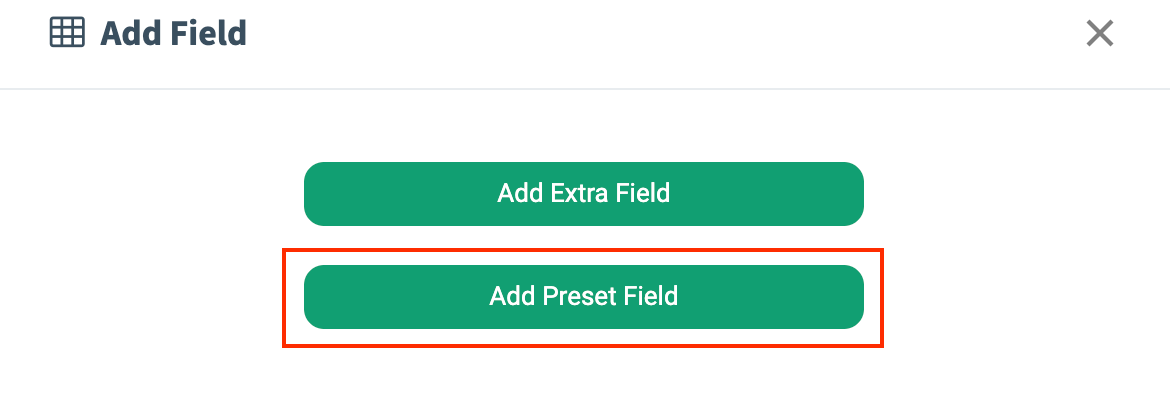This screenshot has height=404, width=1170.
Task: Exit the Add Field popup
Action: [x=1100, y=34]
